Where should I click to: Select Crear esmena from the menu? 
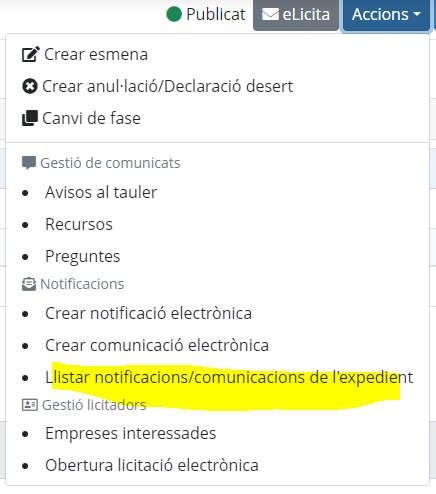pyautogui.click(x=96, y=54)
